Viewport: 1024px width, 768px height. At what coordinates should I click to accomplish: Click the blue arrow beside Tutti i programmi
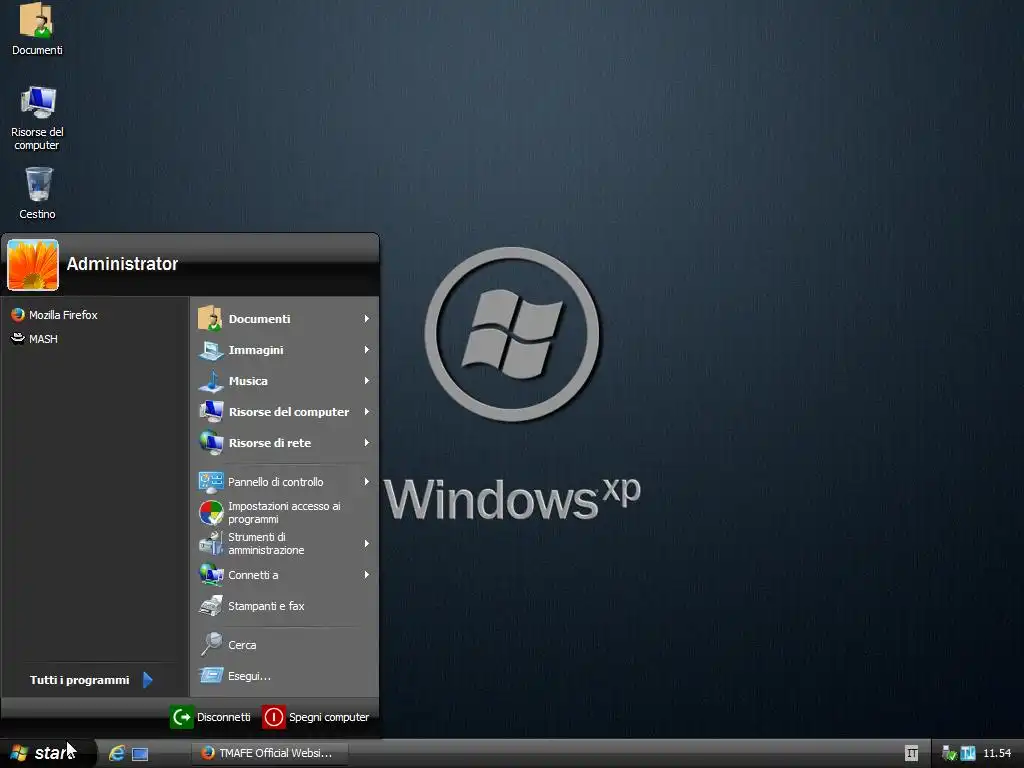148,680
